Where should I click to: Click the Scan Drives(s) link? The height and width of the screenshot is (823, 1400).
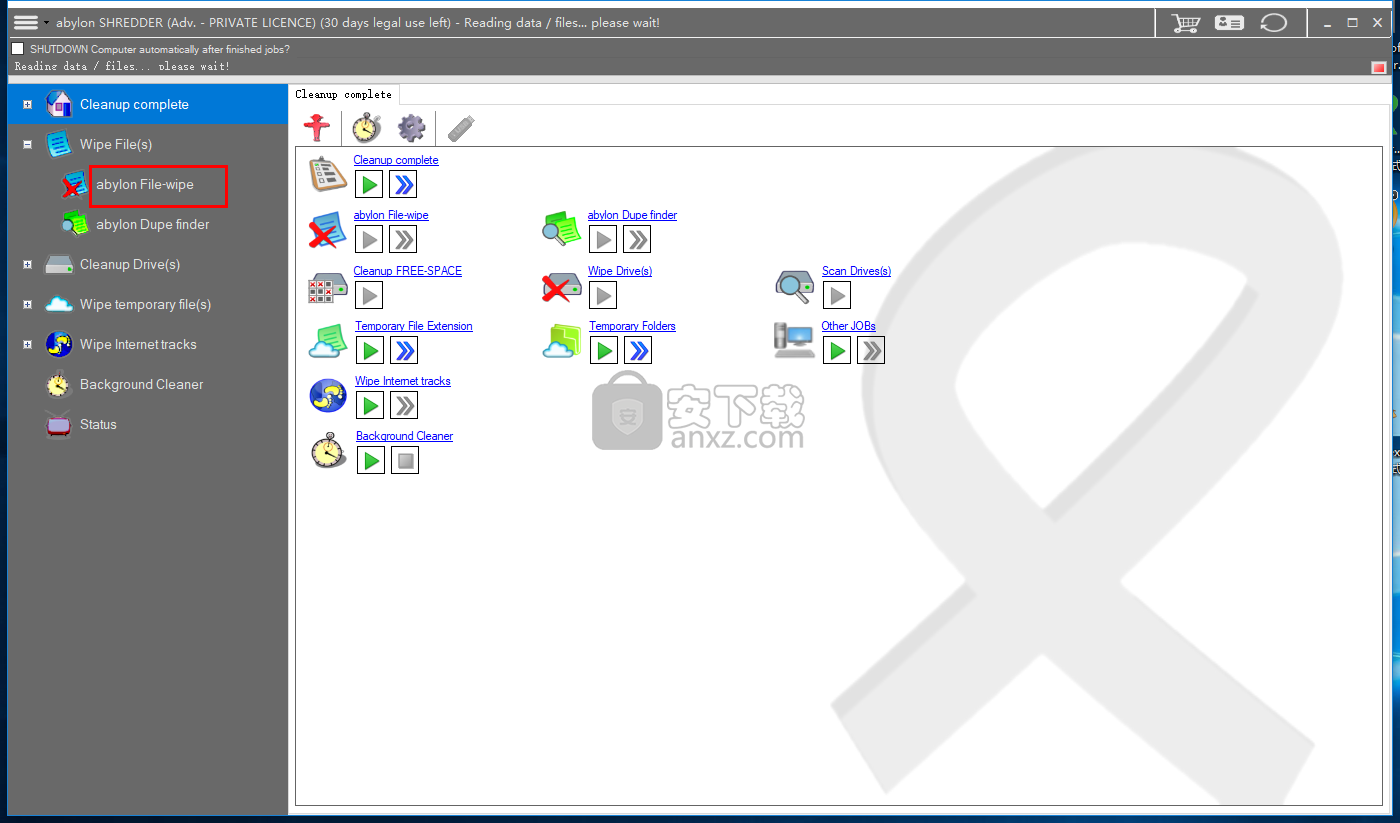tap(856, 271)
